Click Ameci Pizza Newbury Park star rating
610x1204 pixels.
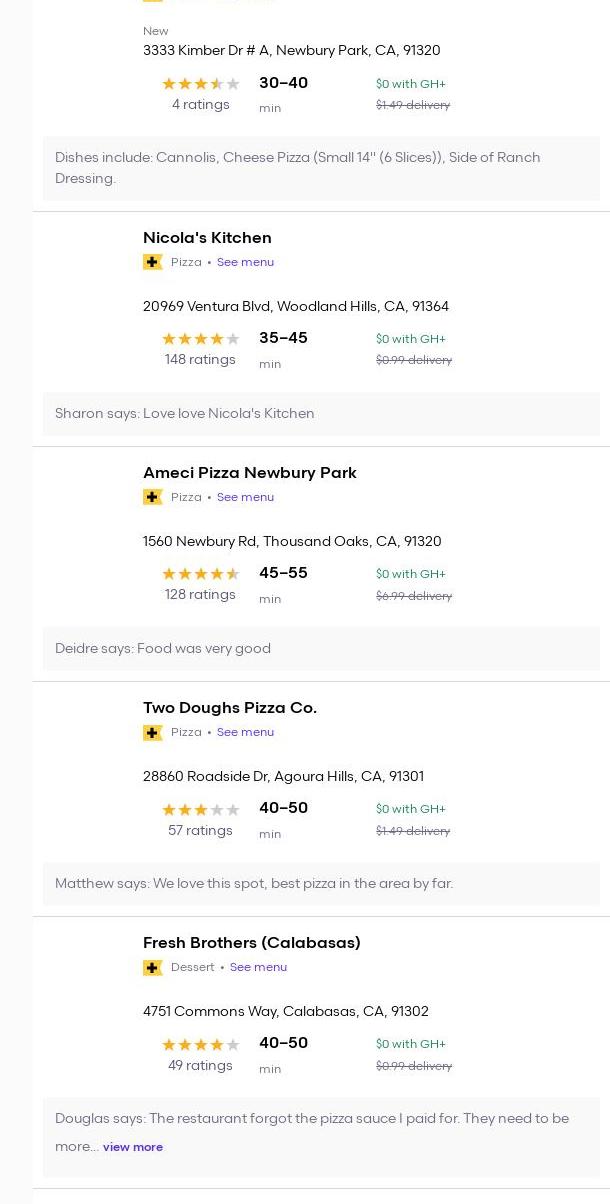click(x=200, y=574)
